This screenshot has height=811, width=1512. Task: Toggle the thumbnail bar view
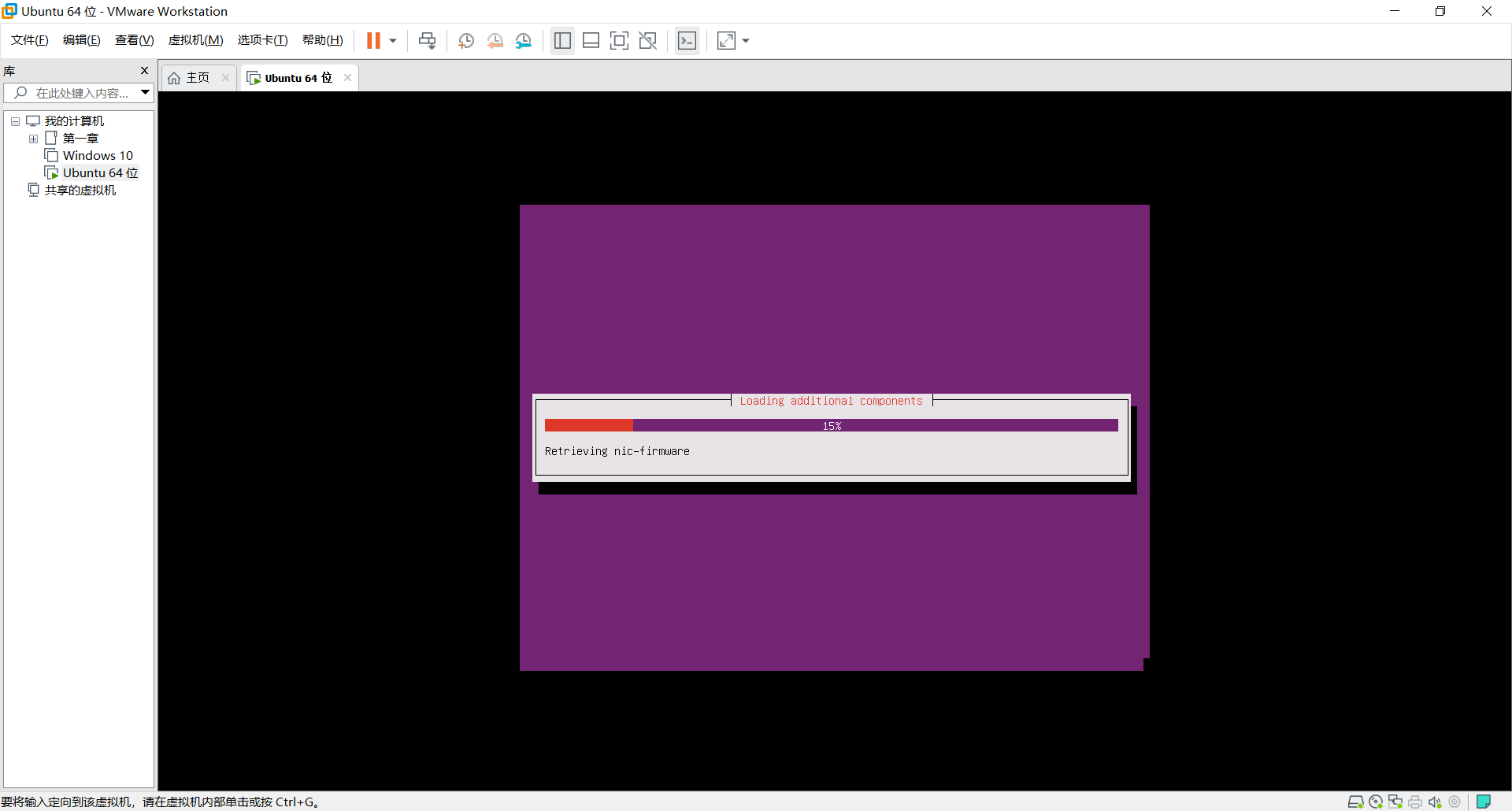tap(591, 41)
